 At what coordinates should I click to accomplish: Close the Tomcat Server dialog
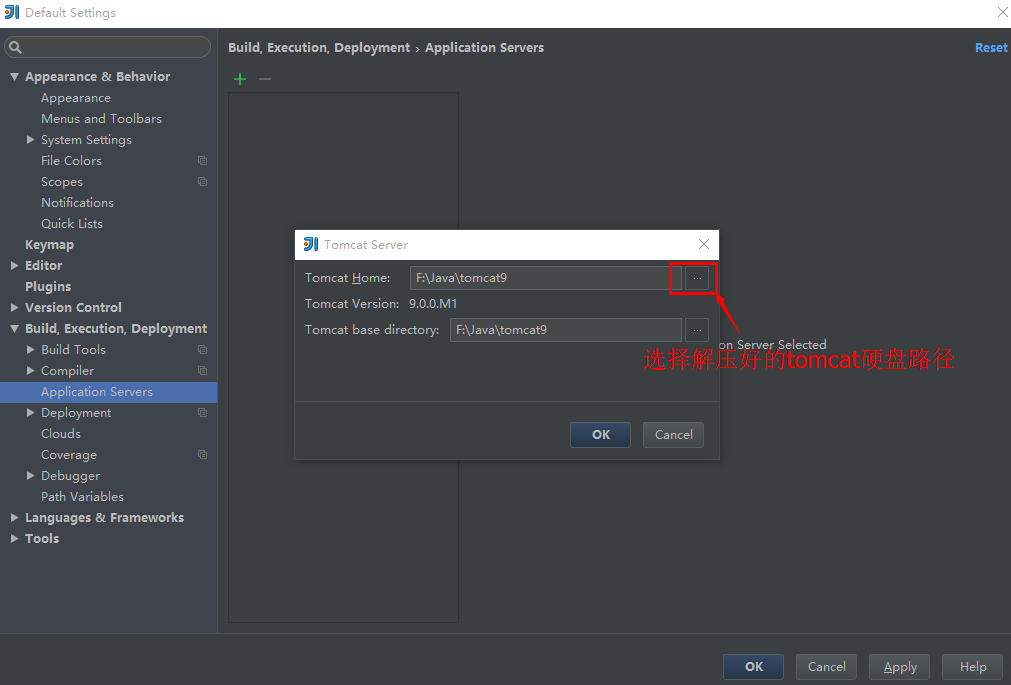(704, 244)
